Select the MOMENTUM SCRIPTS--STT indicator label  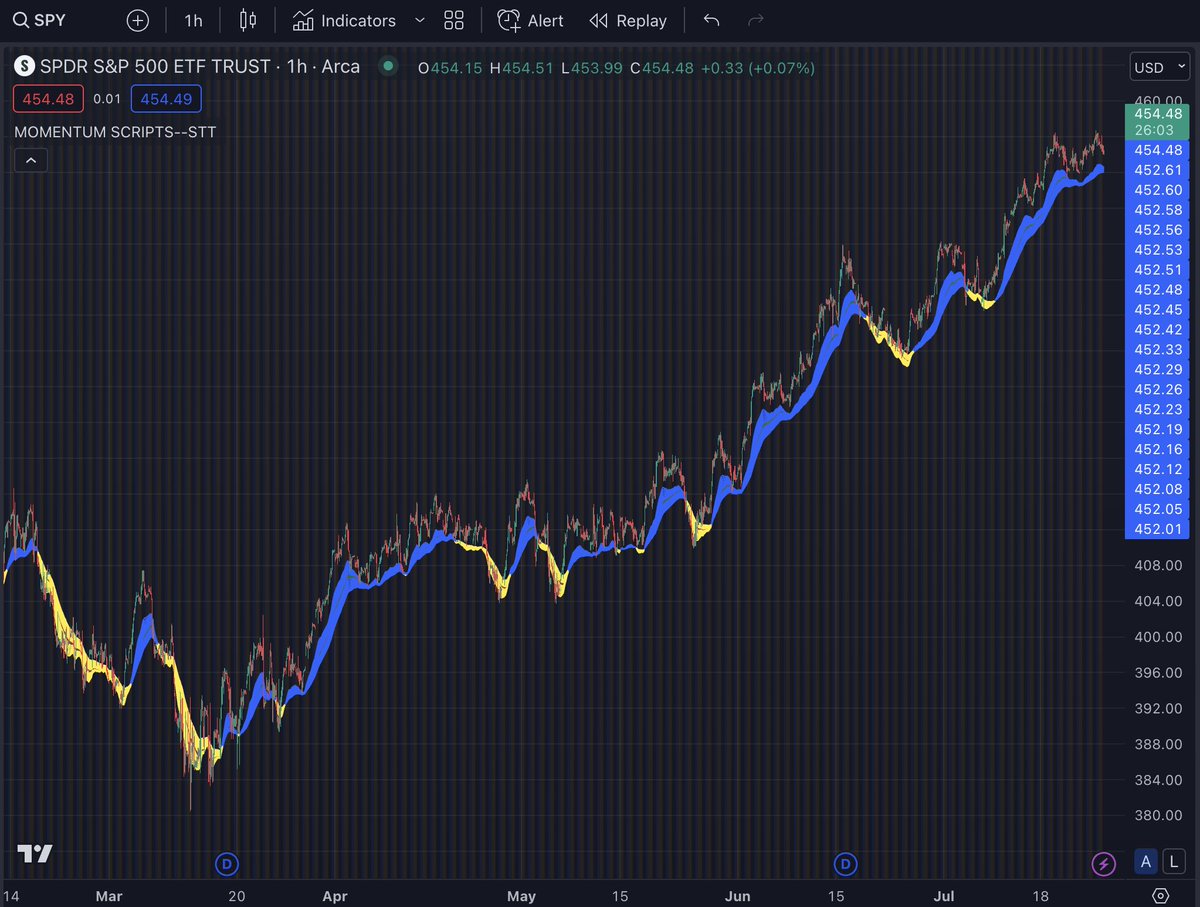(x=115, y=131)
